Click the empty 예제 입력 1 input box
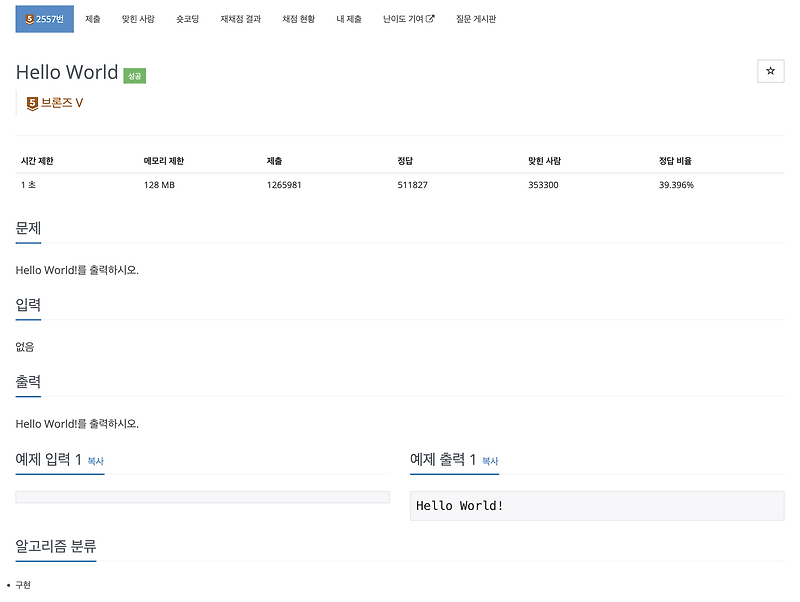Screen dimensions: 800x602 pos(200,496)
